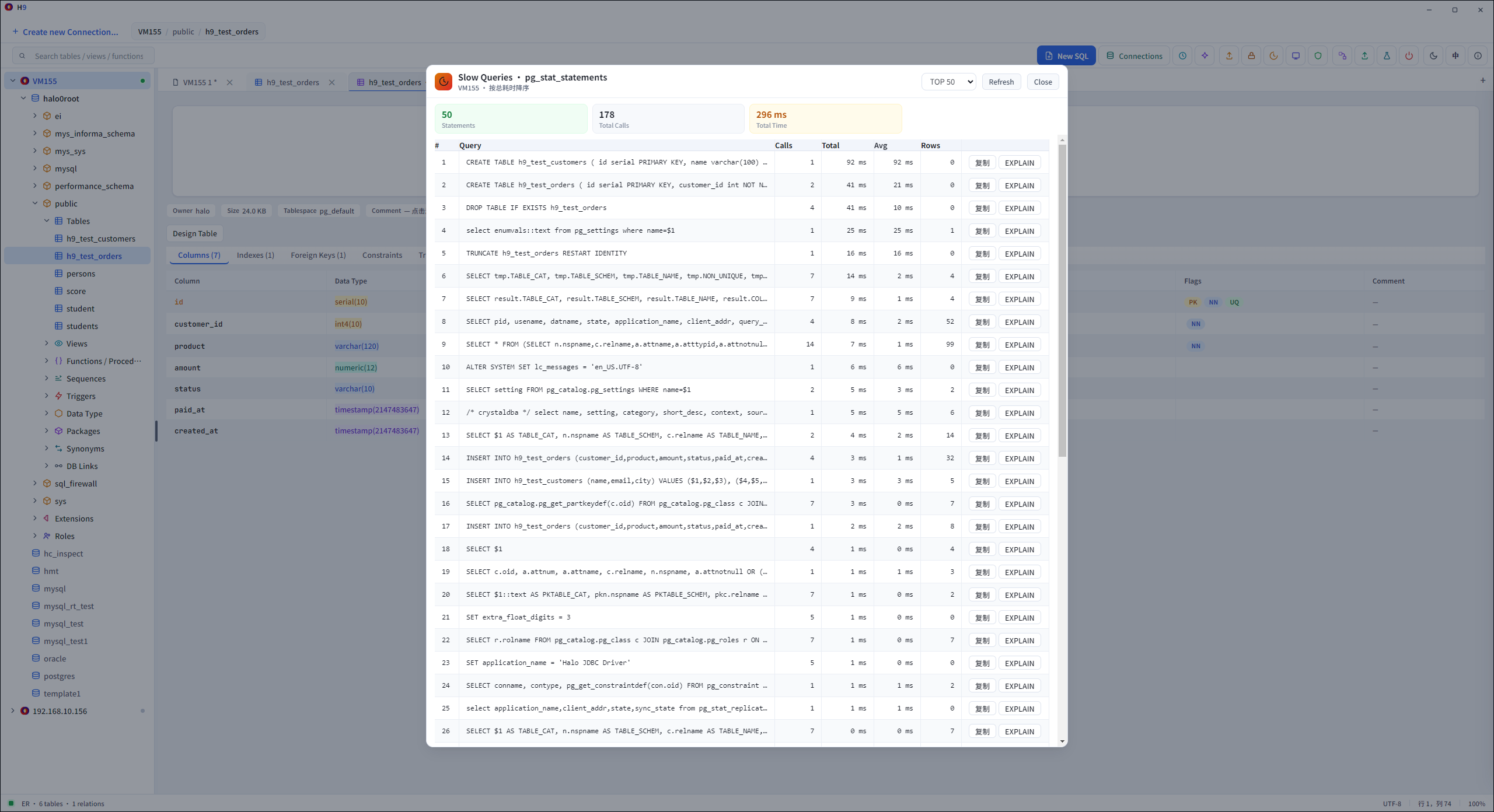
Task: Open the Connections button in toolbar
Action: (1135, 56)
